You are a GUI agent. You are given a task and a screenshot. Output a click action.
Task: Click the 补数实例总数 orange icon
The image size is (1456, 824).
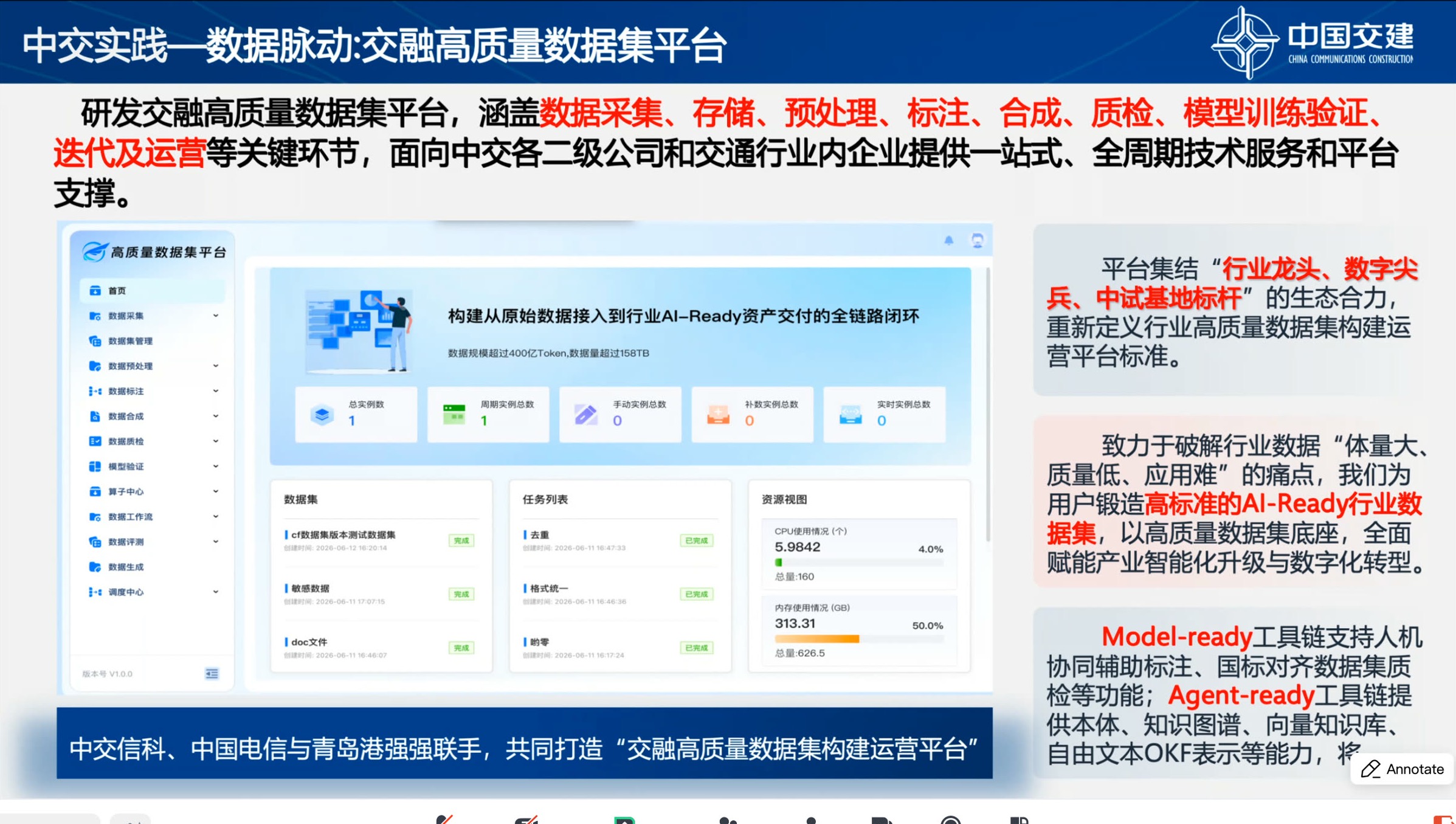tap(718, 415)
